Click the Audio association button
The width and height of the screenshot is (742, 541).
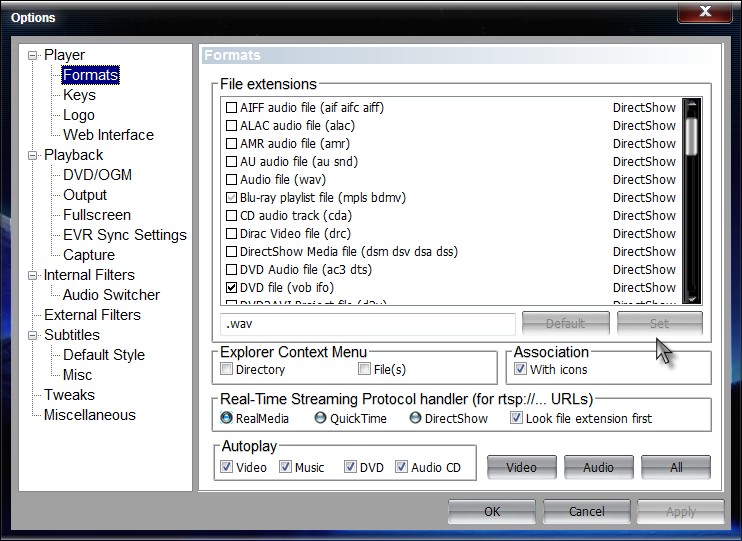click(599, 468)
